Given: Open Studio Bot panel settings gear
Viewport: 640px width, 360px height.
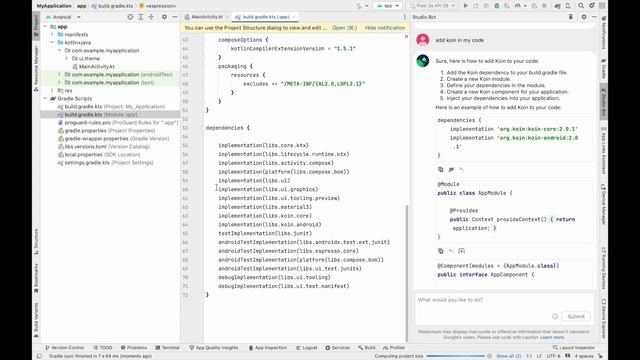Looking at the screenshot, I should point(584,17).
